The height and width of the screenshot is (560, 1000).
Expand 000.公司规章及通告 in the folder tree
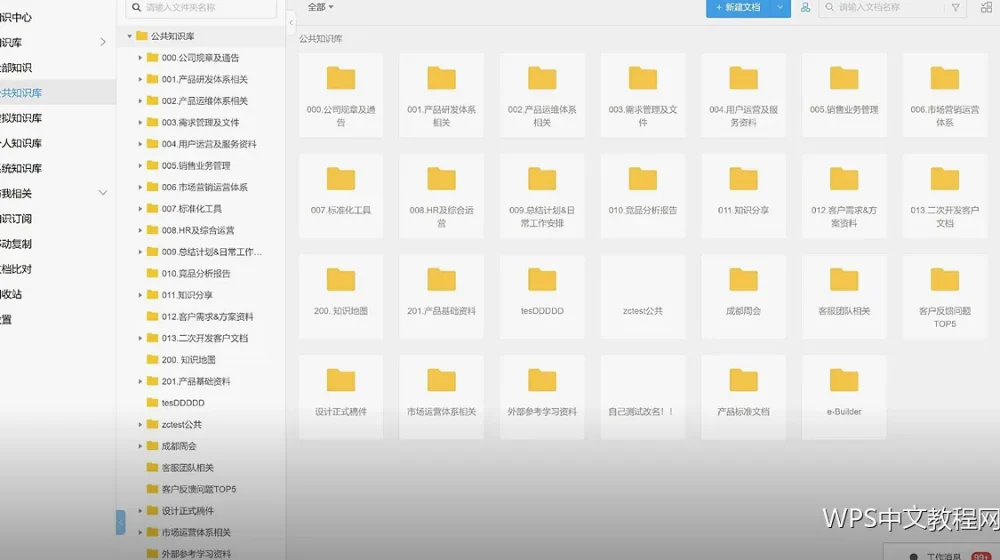coord(140,58)
